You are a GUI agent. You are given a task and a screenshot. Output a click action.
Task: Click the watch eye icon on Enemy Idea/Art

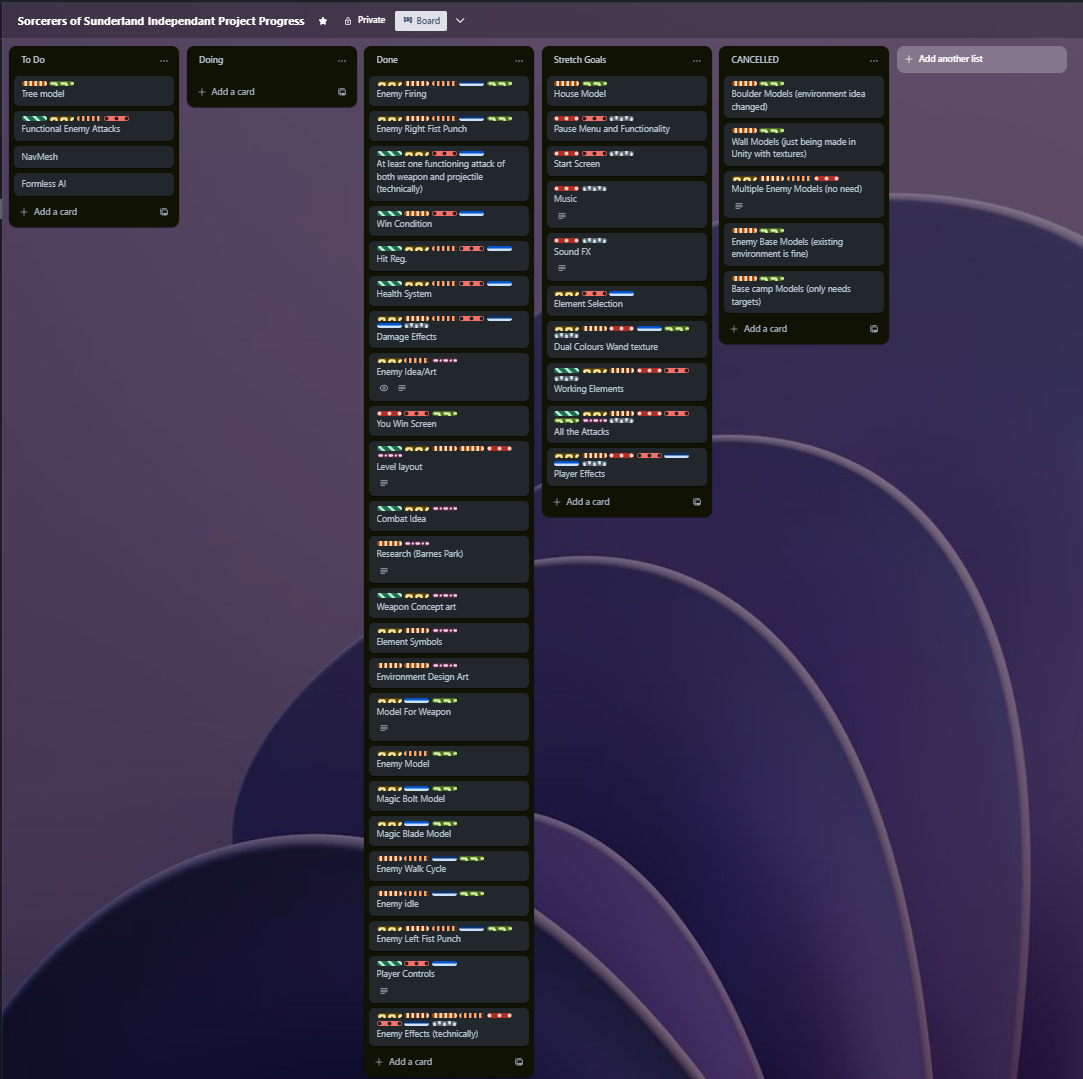tap(384, 388)
